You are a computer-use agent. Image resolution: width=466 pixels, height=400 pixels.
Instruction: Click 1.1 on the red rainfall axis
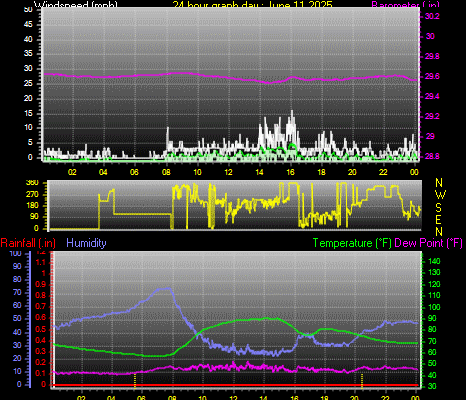pyautogui.click(x=40, y=263)
